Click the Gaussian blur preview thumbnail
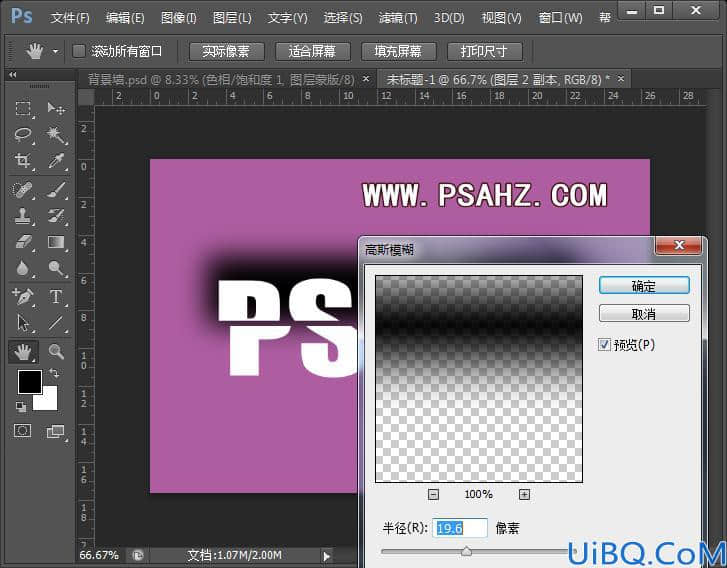Image resolution: width=727 pixels, height=568 pixels. coord(478,379)
